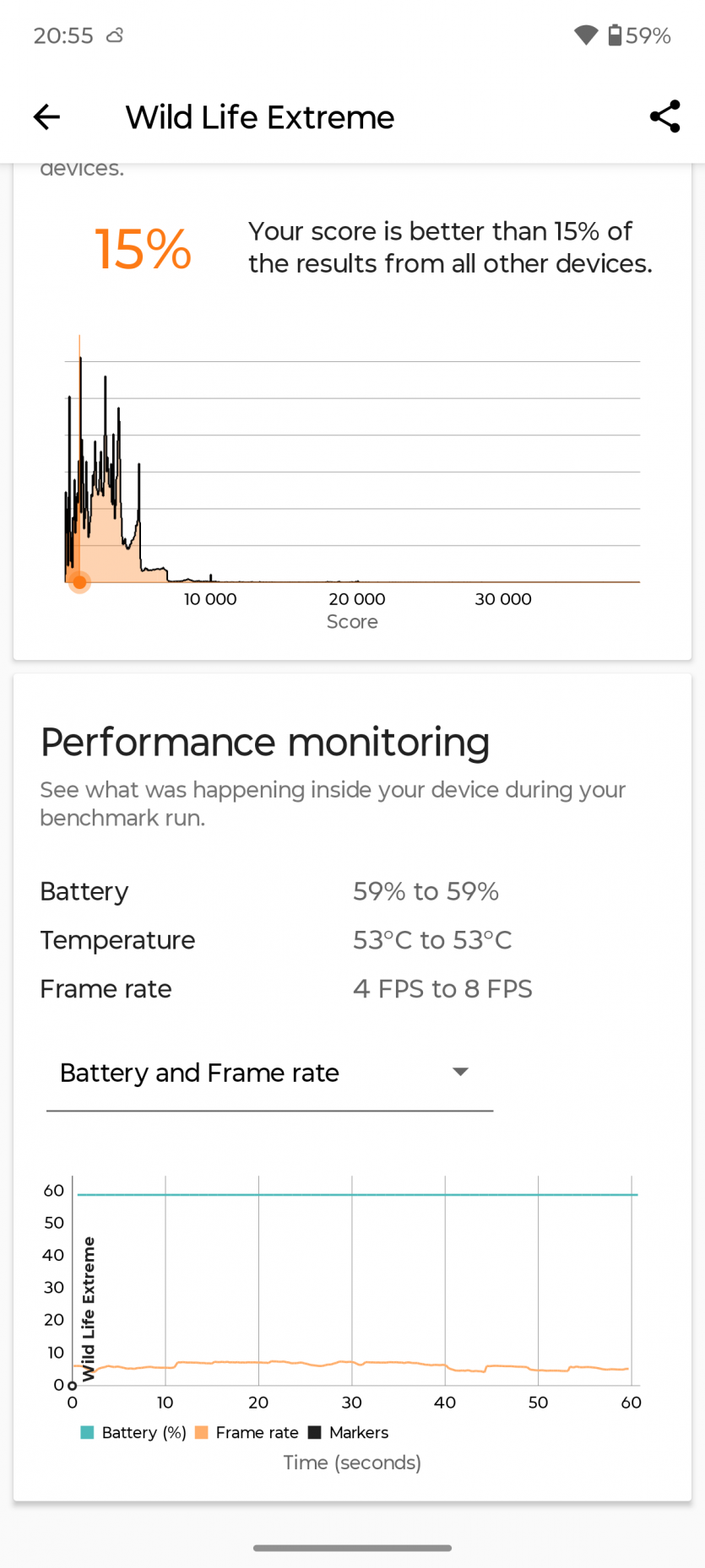
Task: Tap the bottom navigation gesture handle
Action: (352, 1548)
